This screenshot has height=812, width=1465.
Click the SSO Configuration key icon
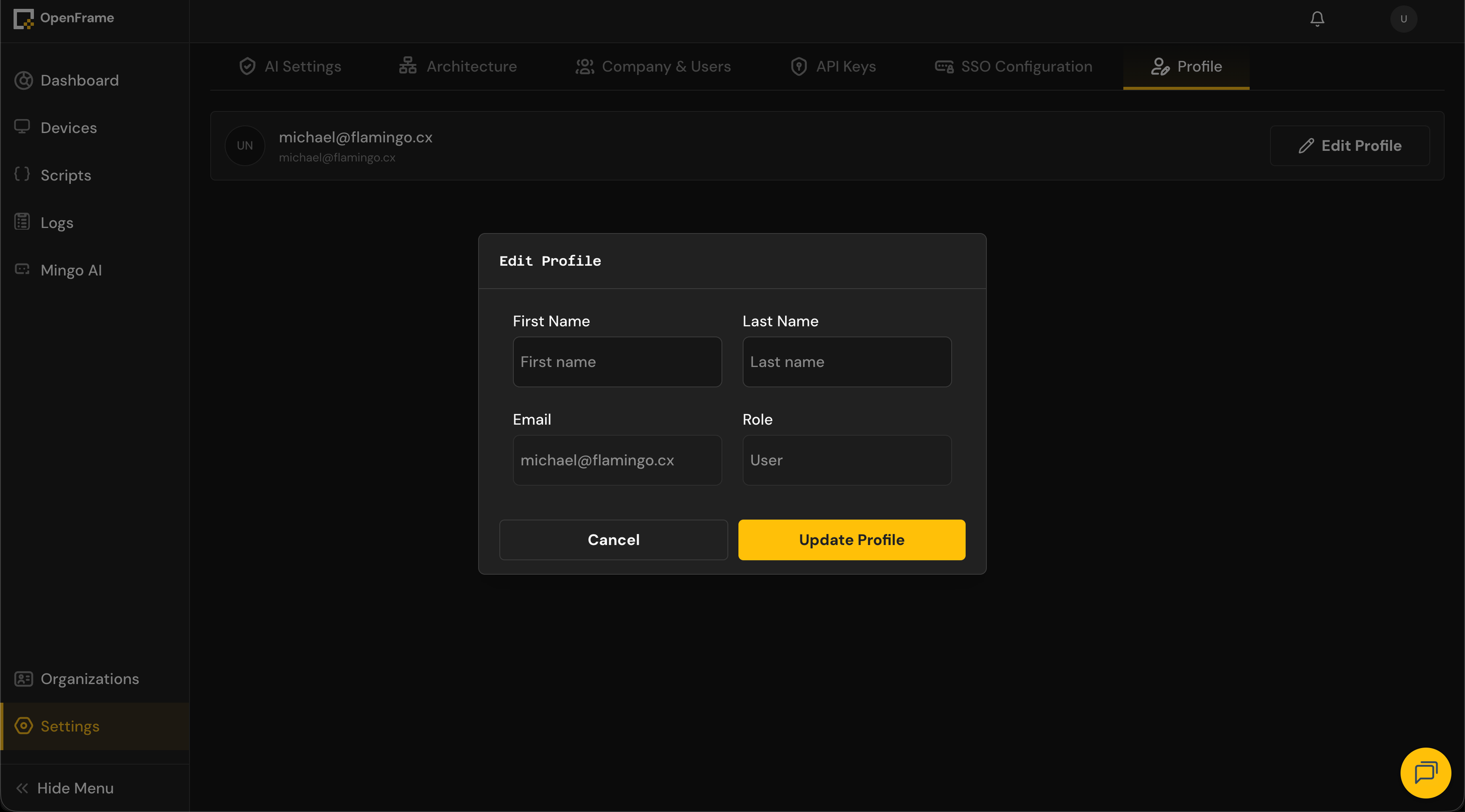click(944, 66)
